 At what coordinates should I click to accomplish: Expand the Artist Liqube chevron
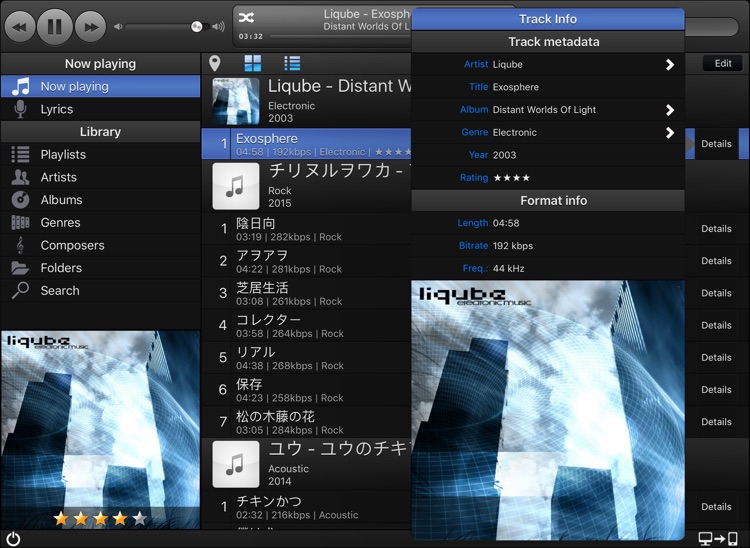pos(670,65)
